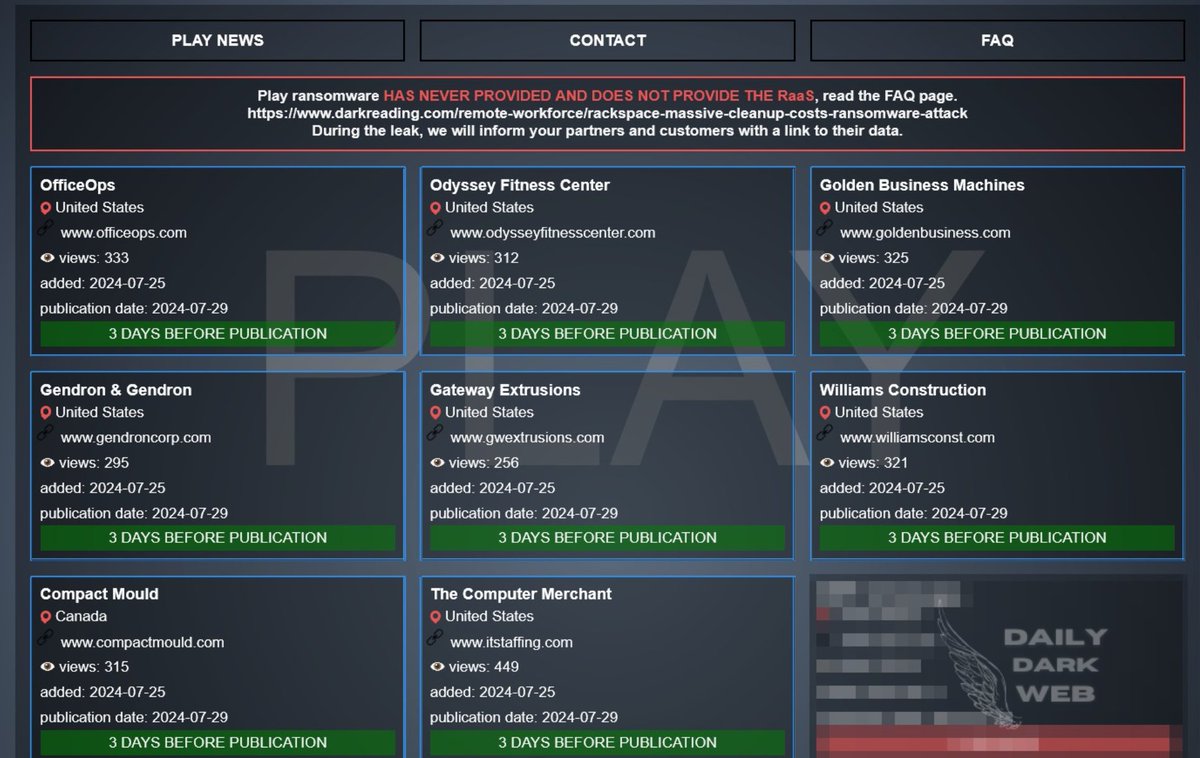Click the link icon beside www.gendroncorp.com

45,434
